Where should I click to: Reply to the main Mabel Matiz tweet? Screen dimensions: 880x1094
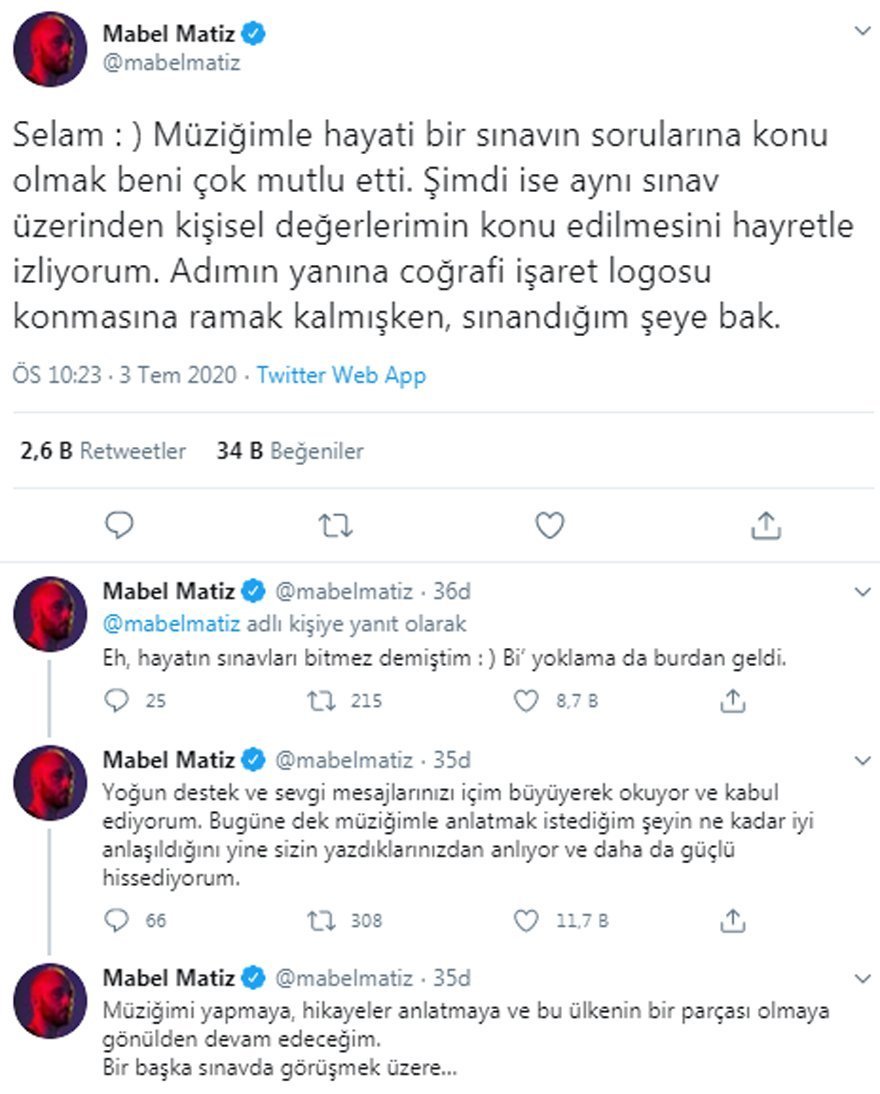(x=118, y=525)
